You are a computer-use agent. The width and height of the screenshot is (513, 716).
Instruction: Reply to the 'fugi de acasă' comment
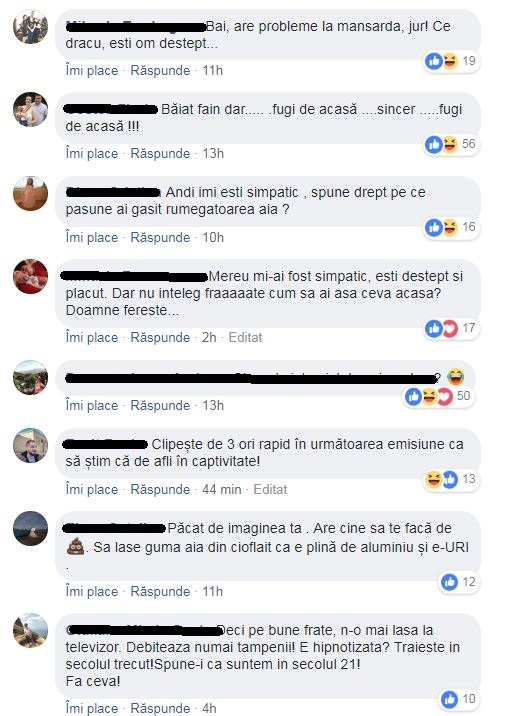[x=160, y=154]
